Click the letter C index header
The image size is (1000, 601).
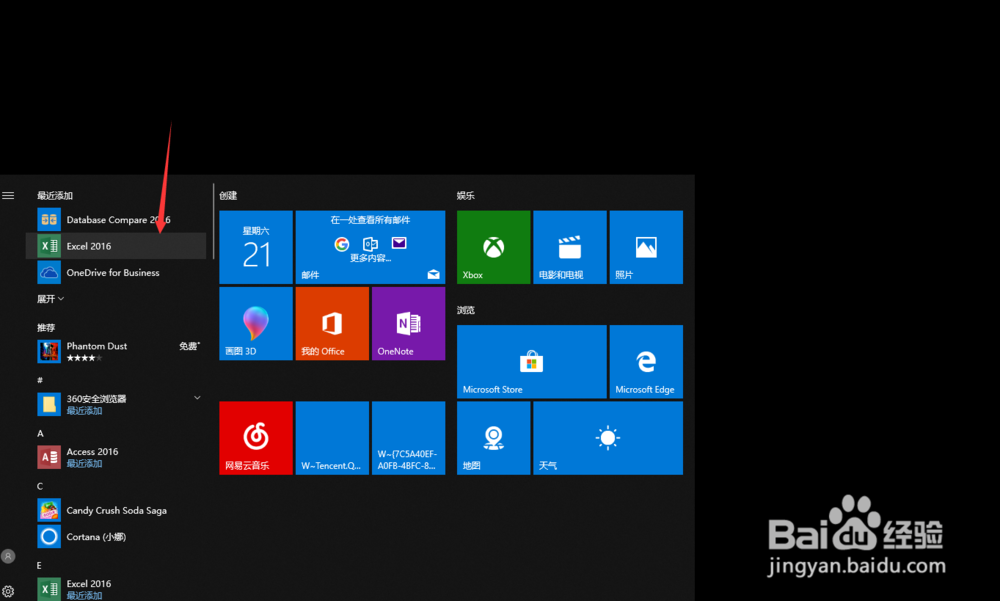[40, 486]
